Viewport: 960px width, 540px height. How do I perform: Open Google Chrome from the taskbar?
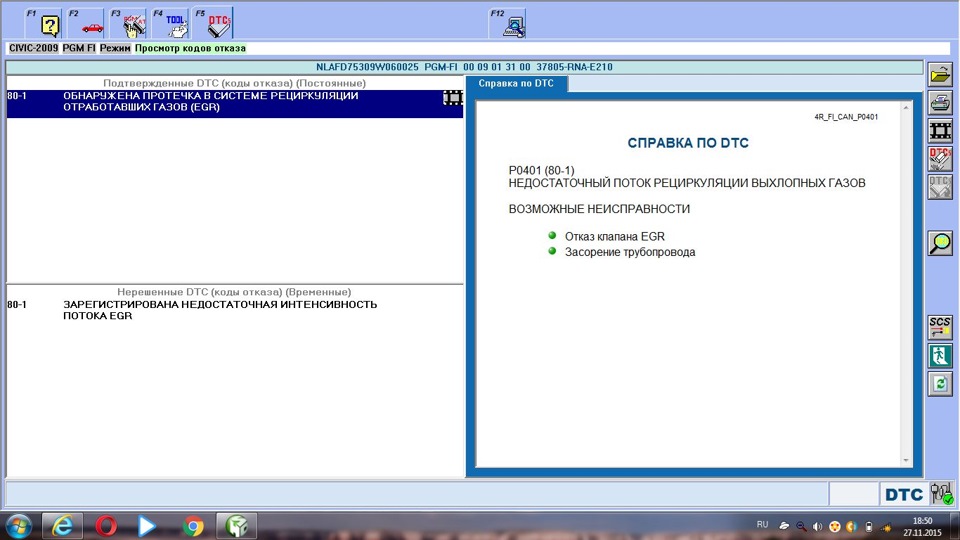click(x=193, y=527)
